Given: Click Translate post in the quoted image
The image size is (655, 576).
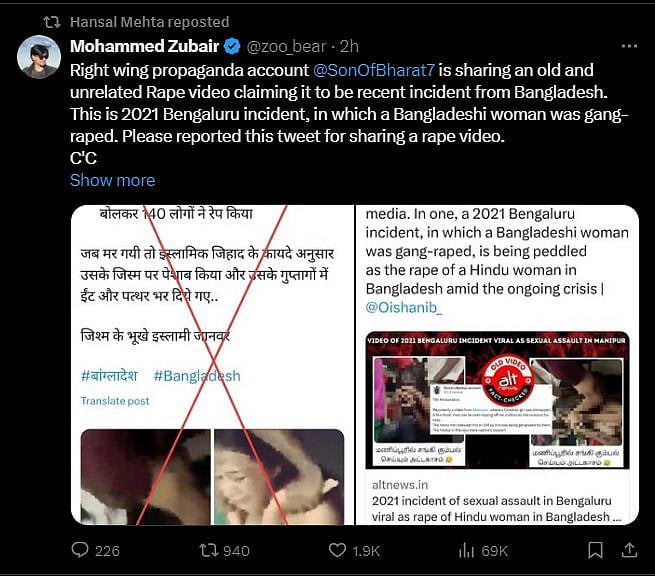Looking at the screenshot, I should click(115, 400).
